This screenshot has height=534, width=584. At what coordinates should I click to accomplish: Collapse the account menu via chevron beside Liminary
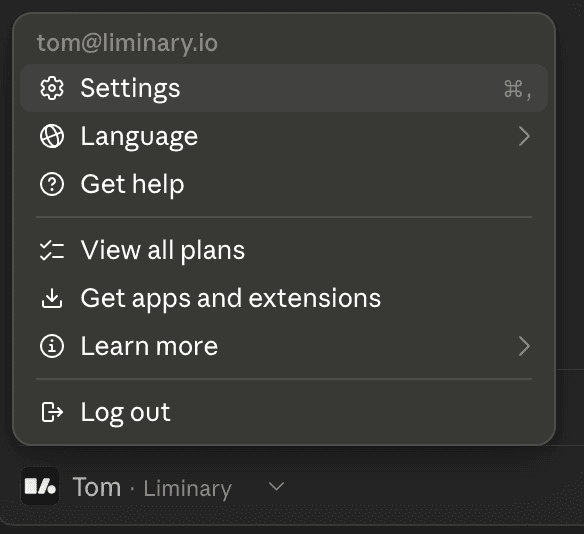pyautogui.click(x=276, y=486)
